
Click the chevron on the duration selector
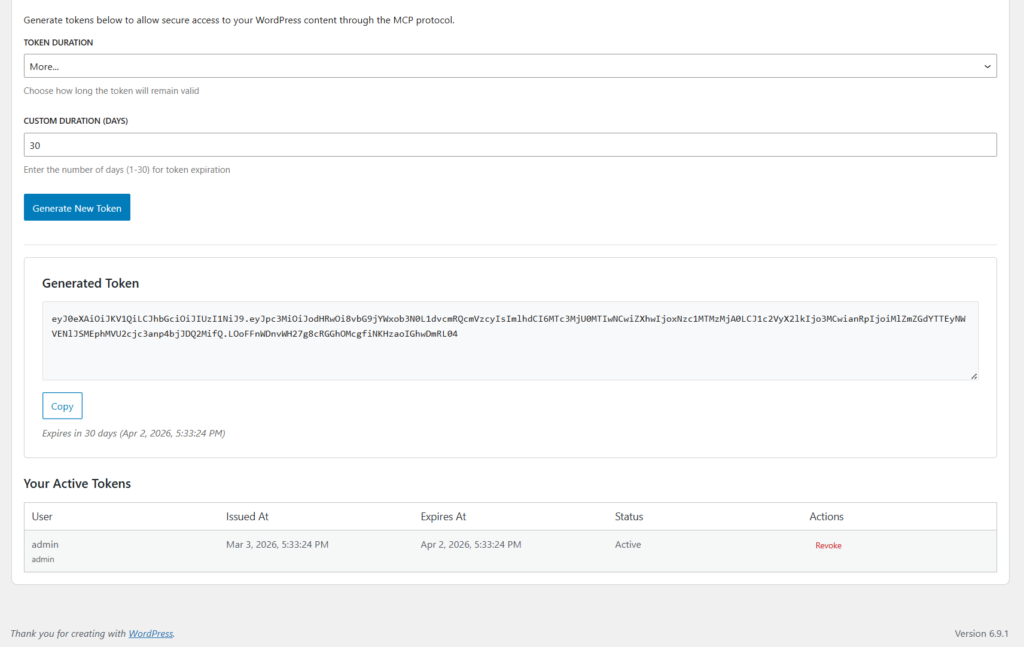989,64
